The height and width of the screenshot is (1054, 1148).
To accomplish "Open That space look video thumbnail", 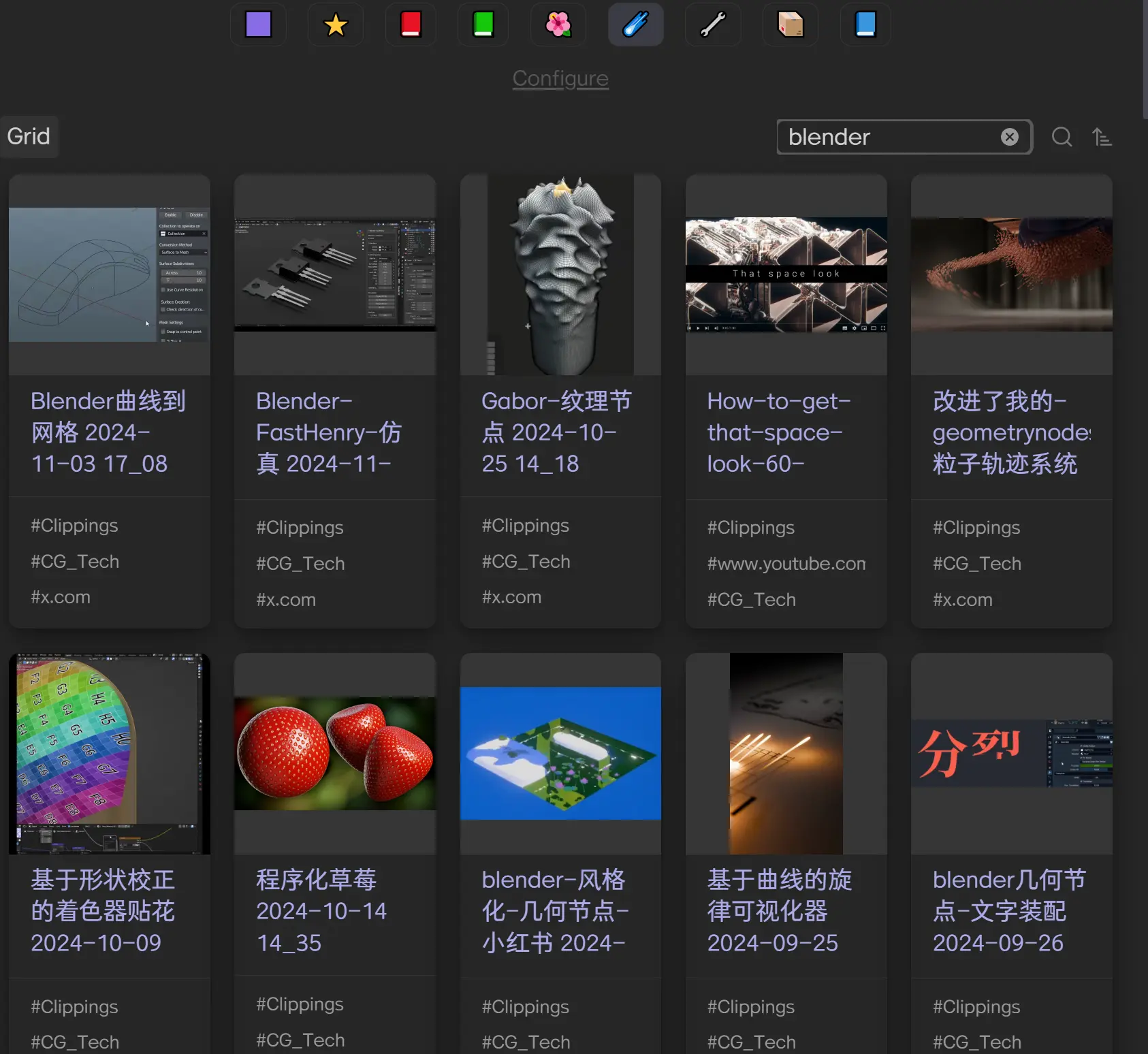I will click(x=786, y=274).
